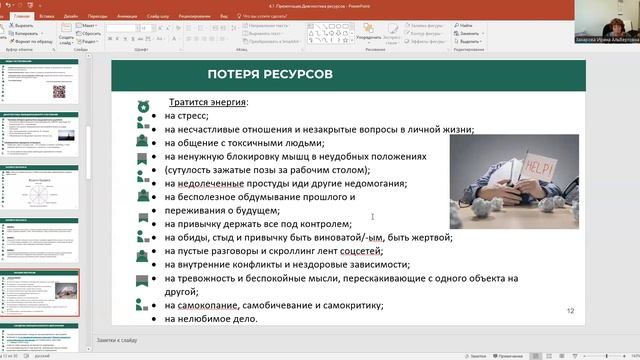Increase list indent level icon
The height and width of the screenshot is (360, 640).
223,28
